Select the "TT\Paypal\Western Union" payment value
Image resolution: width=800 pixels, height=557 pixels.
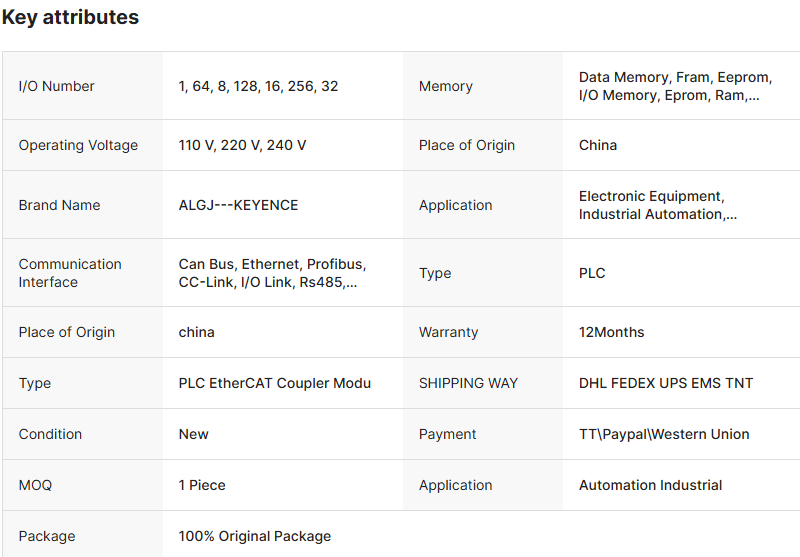tap(664, 434)
